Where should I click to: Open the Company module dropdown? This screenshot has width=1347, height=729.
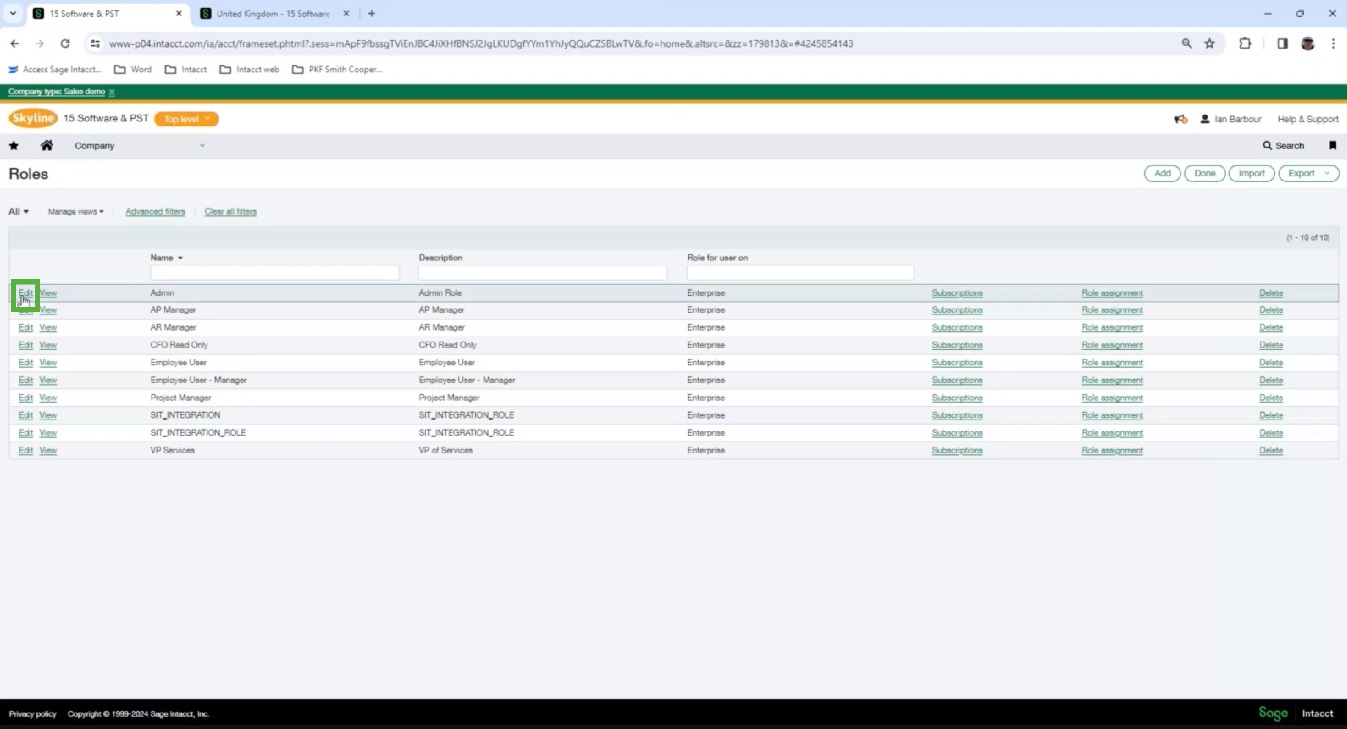pyautogui.click(x=140, y=146)
